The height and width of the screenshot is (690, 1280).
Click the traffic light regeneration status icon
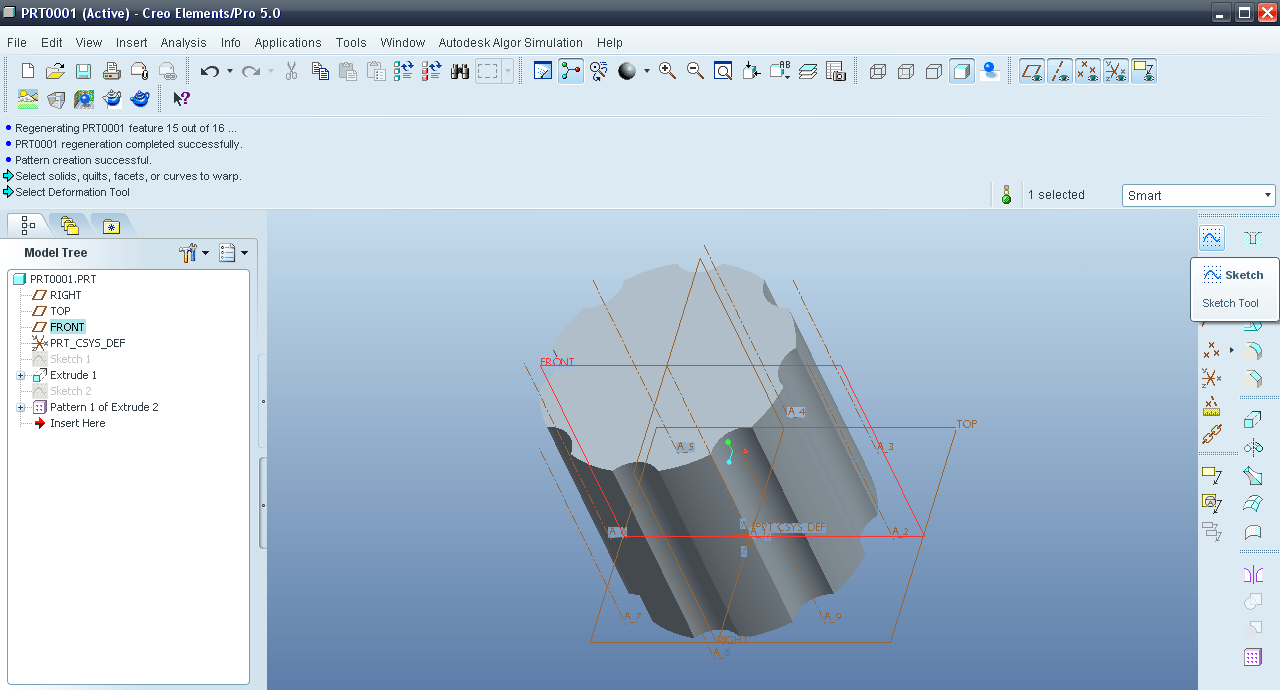[x=1007, y=195]
